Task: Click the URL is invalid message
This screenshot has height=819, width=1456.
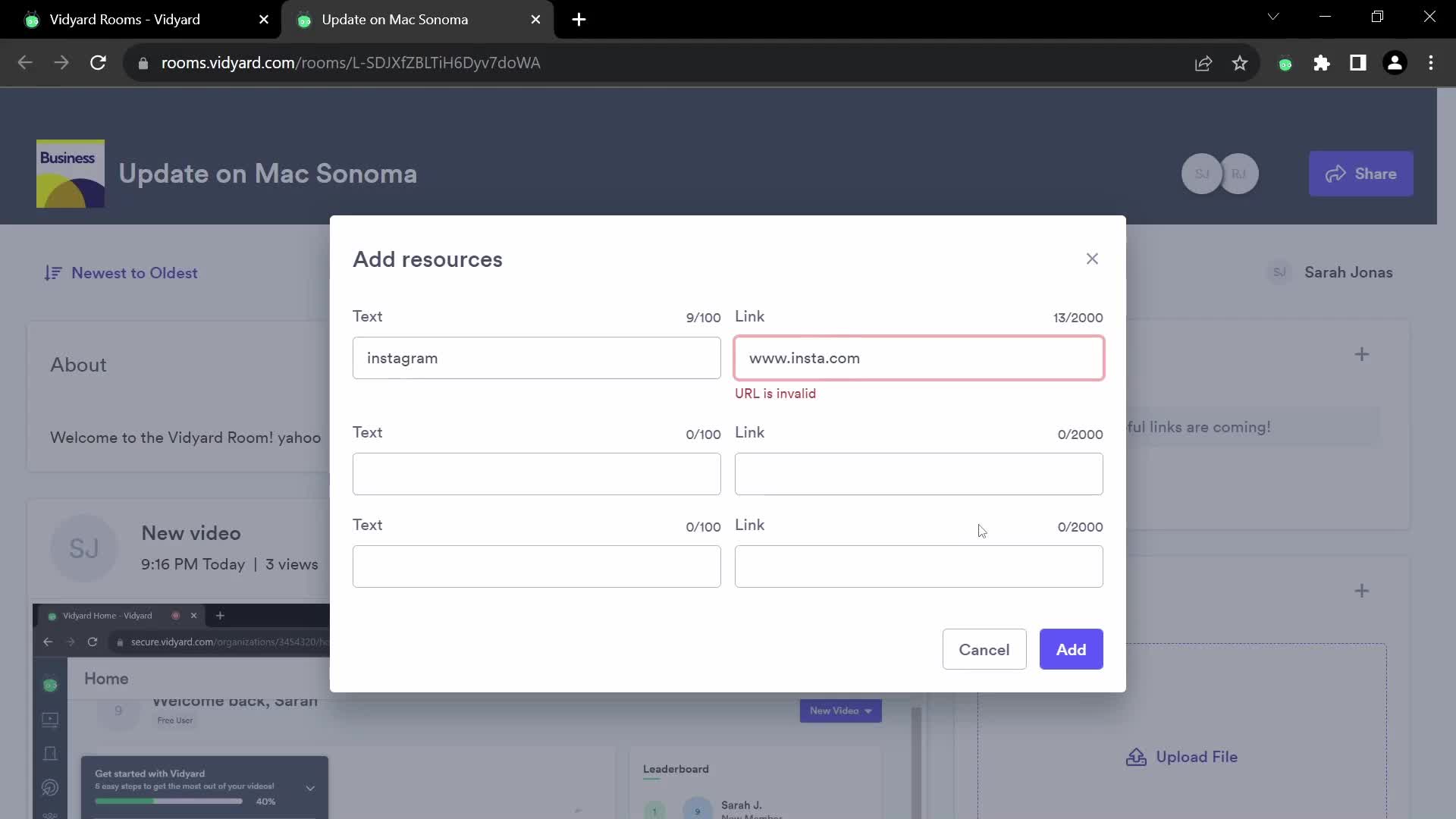Action: [775, 394]
